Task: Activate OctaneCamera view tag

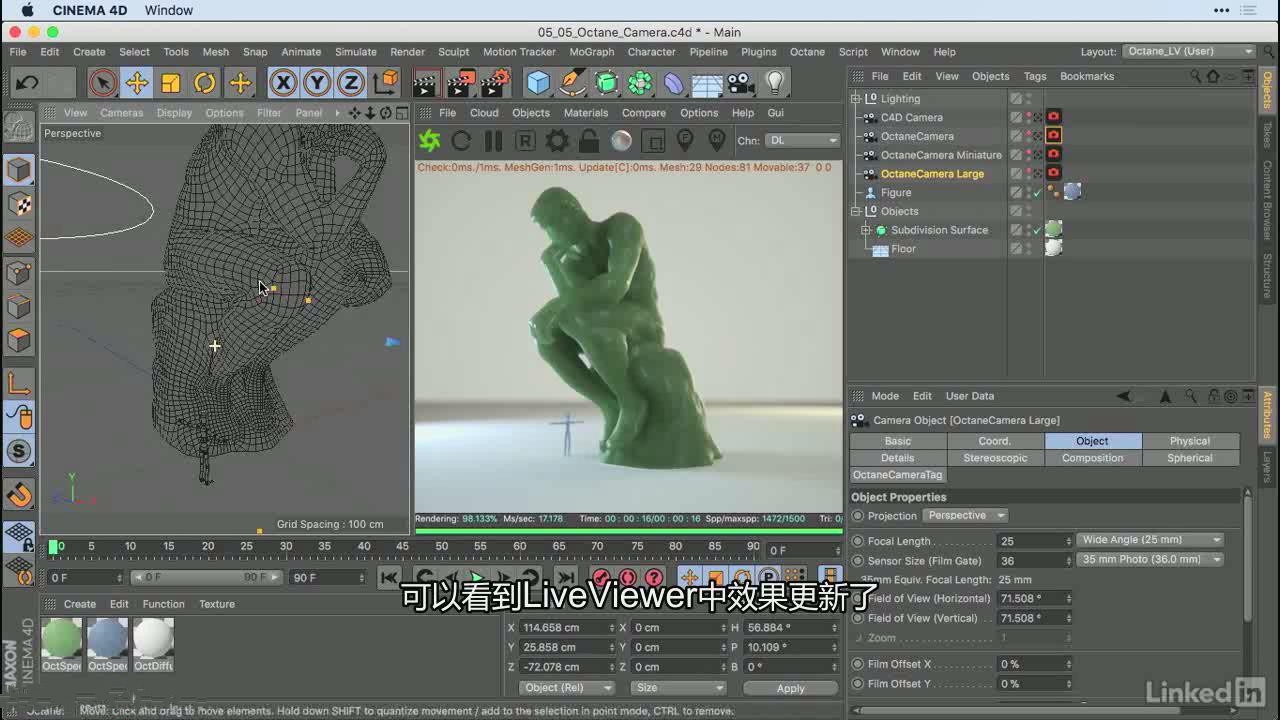Action: [1053, 136]
